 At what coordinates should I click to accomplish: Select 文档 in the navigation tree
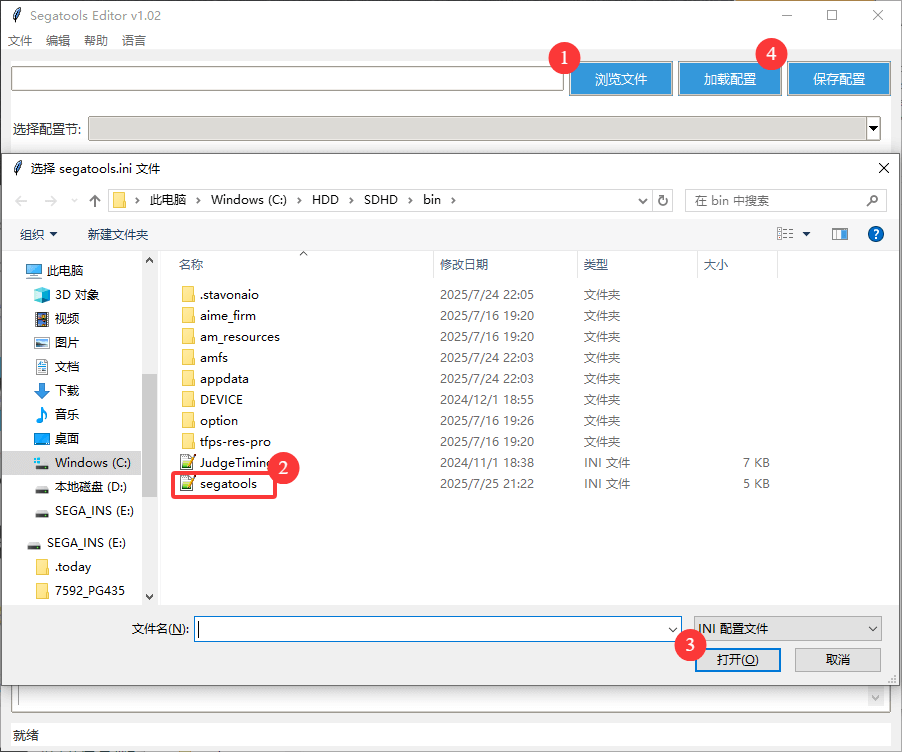pos(57,367)
